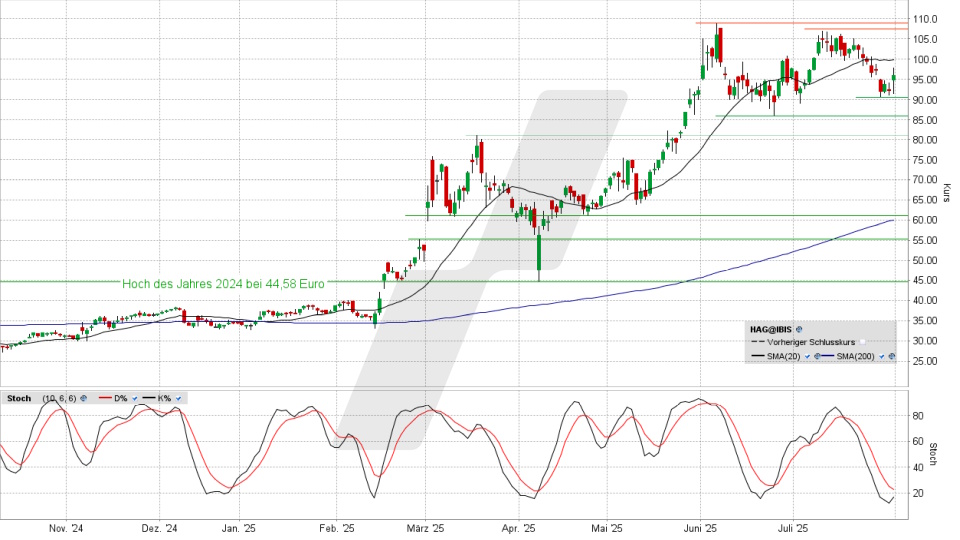Click the Mai '25 date axis label

607,528
